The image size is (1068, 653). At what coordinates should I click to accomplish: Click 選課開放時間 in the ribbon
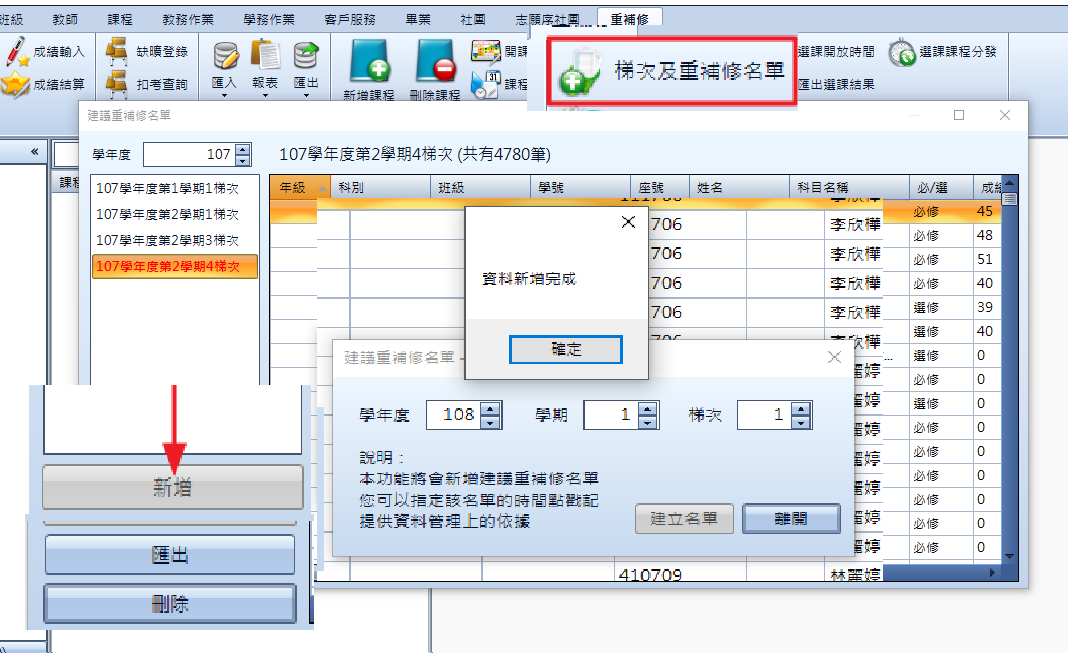[x=836, y=52]
